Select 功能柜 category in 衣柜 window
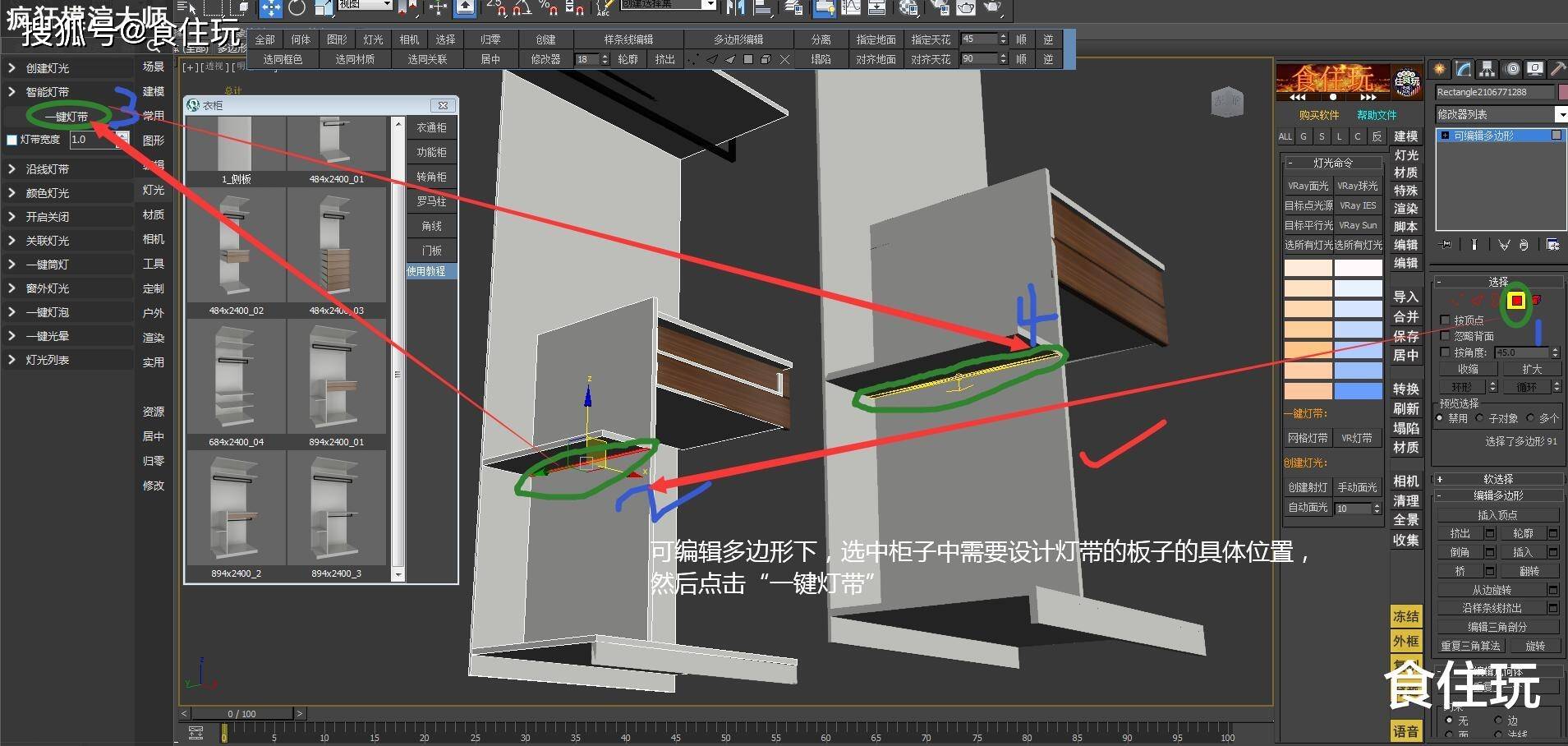 [x=431, y=152]
